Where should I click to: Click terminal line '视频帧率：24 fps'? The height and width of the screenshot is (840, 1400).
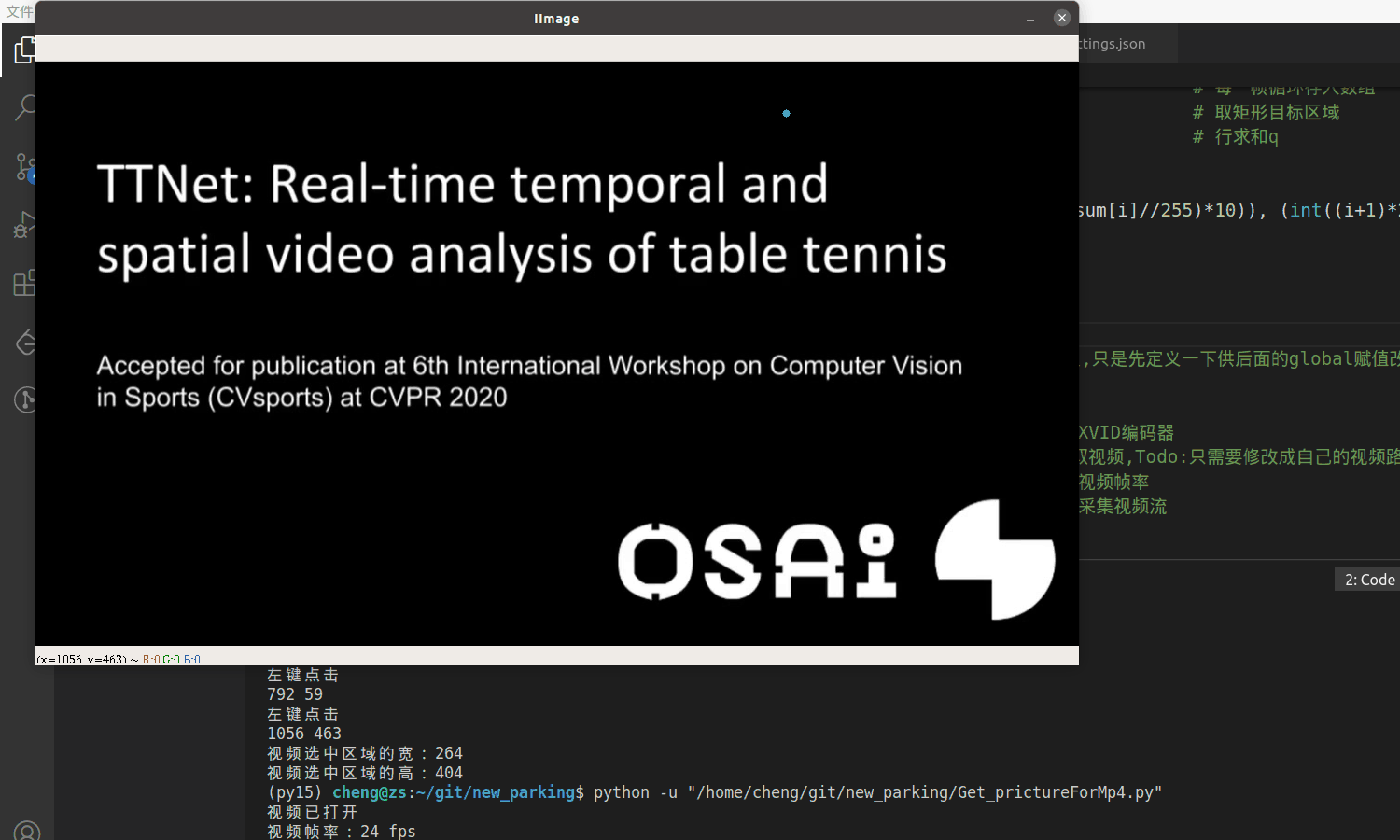[x=342, y=831]
